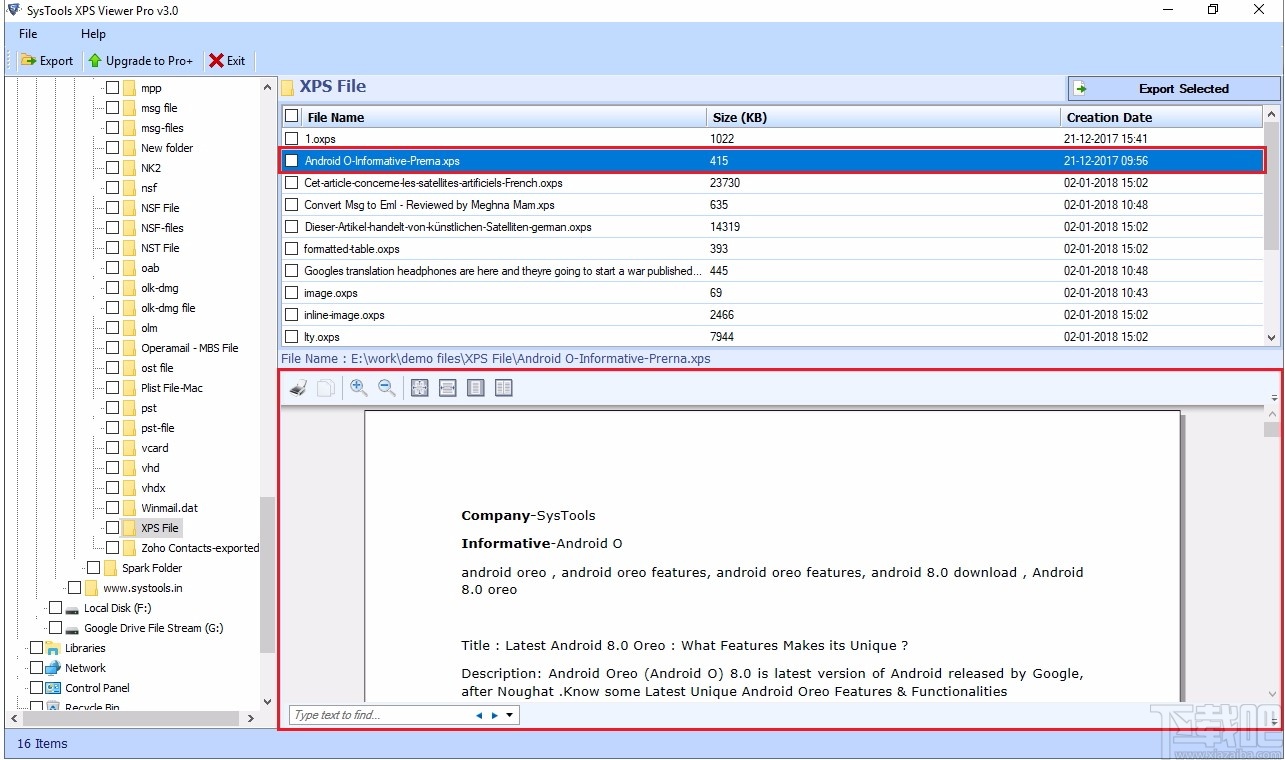Select the Zoom In magnifier icon
Screen dimensions: 1285x760
[359, 387]
